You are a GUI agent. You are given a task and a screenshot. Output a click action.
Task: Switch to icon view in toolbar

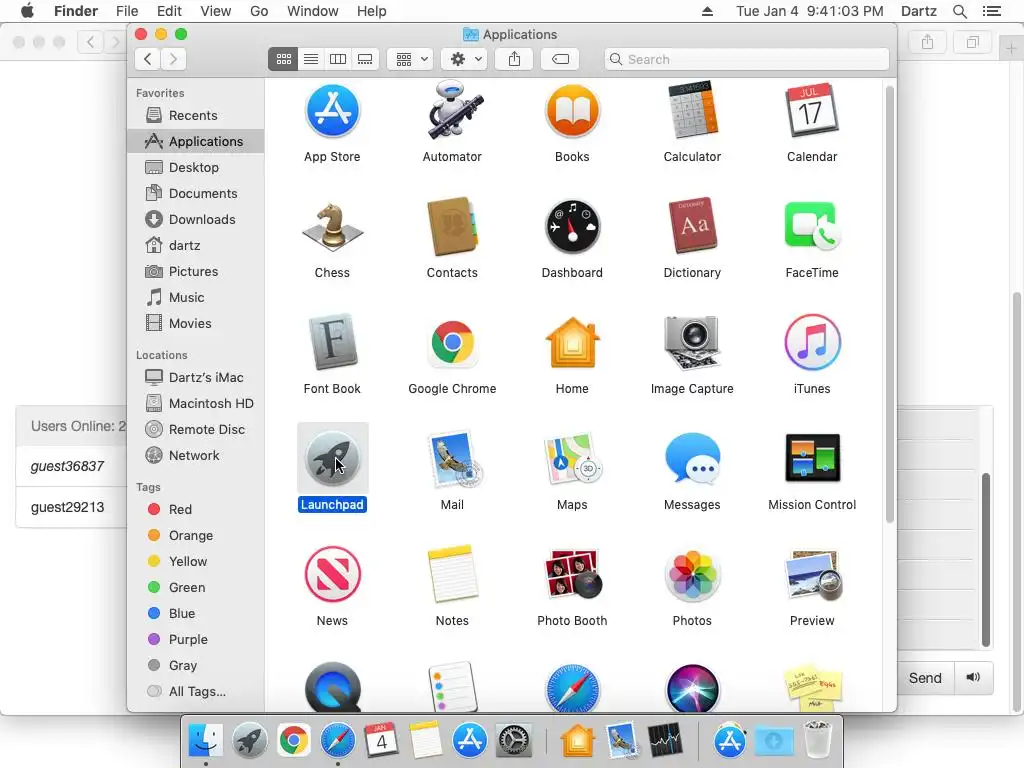[x=283, y=59]
